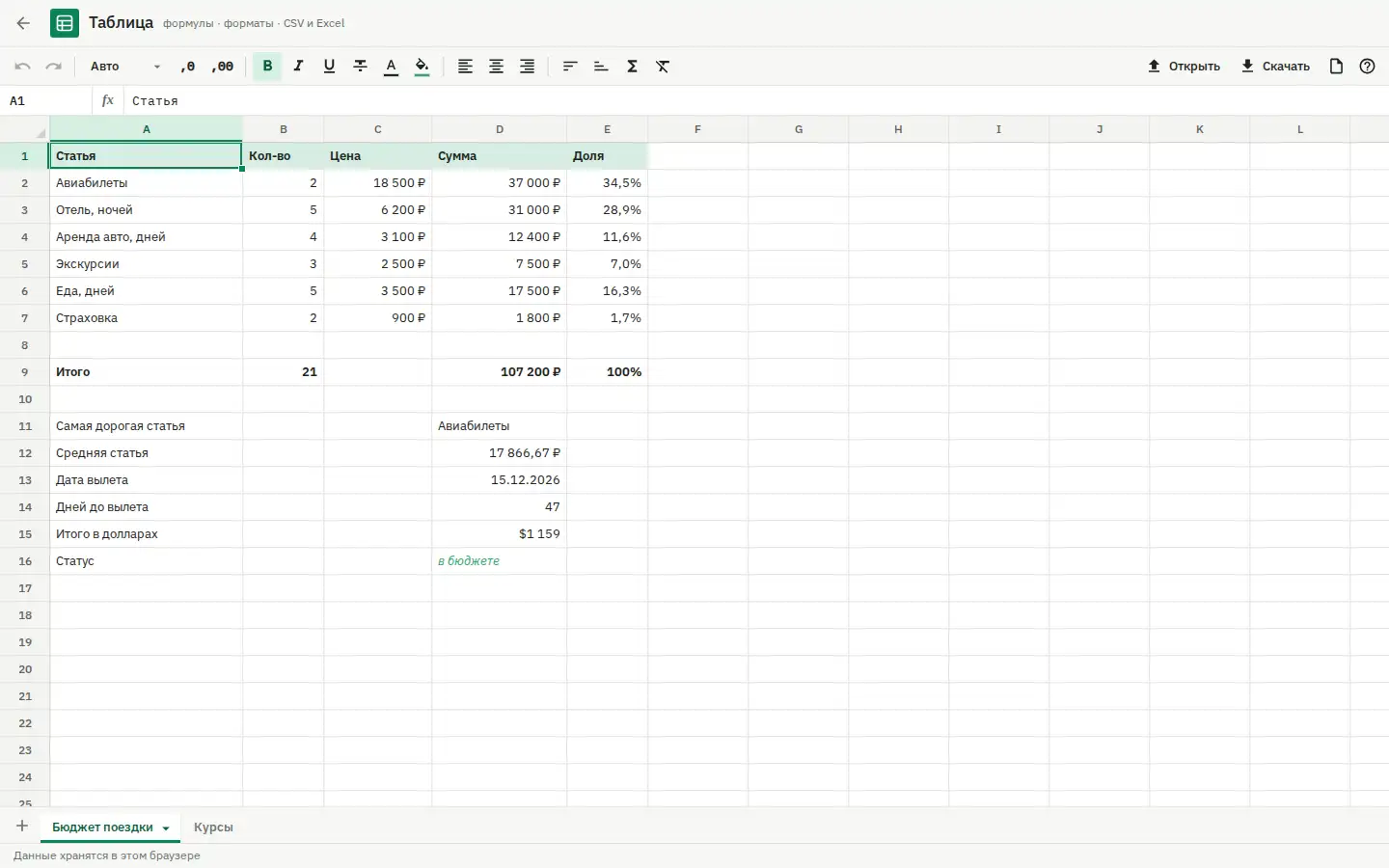Open help with question mark icon
This screenshot has width=1389, height=868.
tap(1367, 67)
